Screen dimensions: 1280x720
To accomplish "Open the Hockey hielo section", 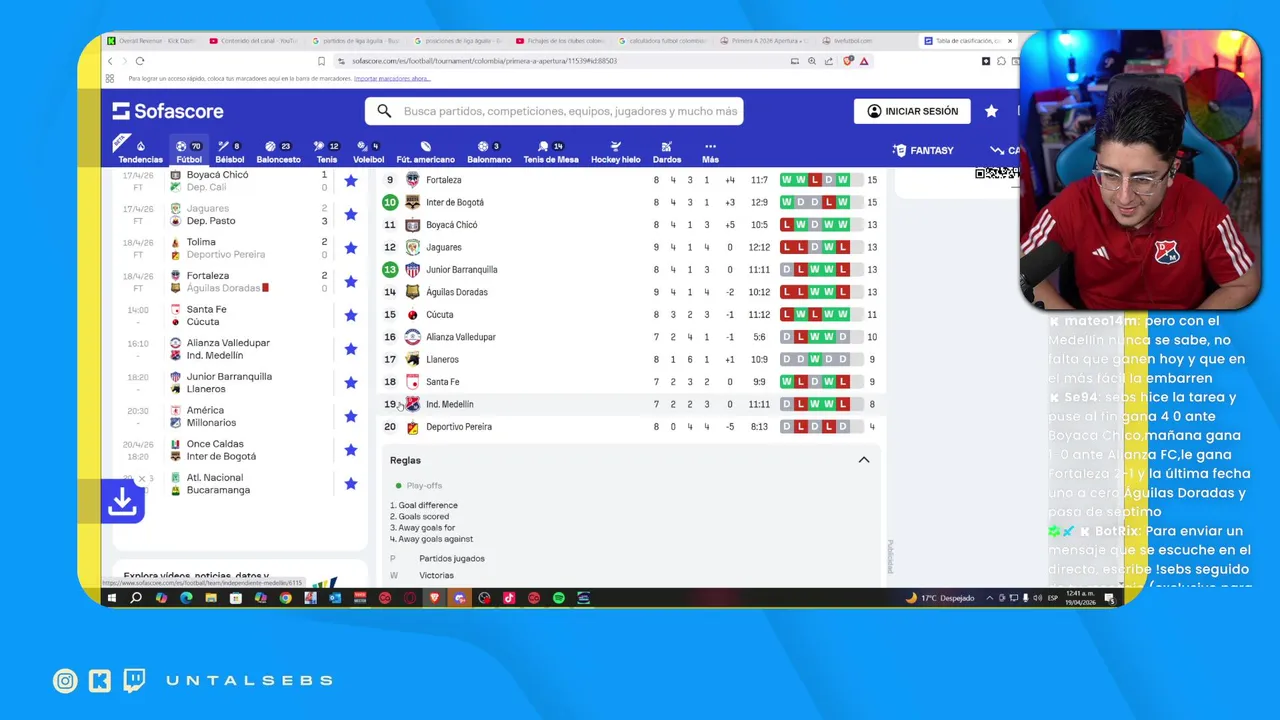I will tap(615, 152).
